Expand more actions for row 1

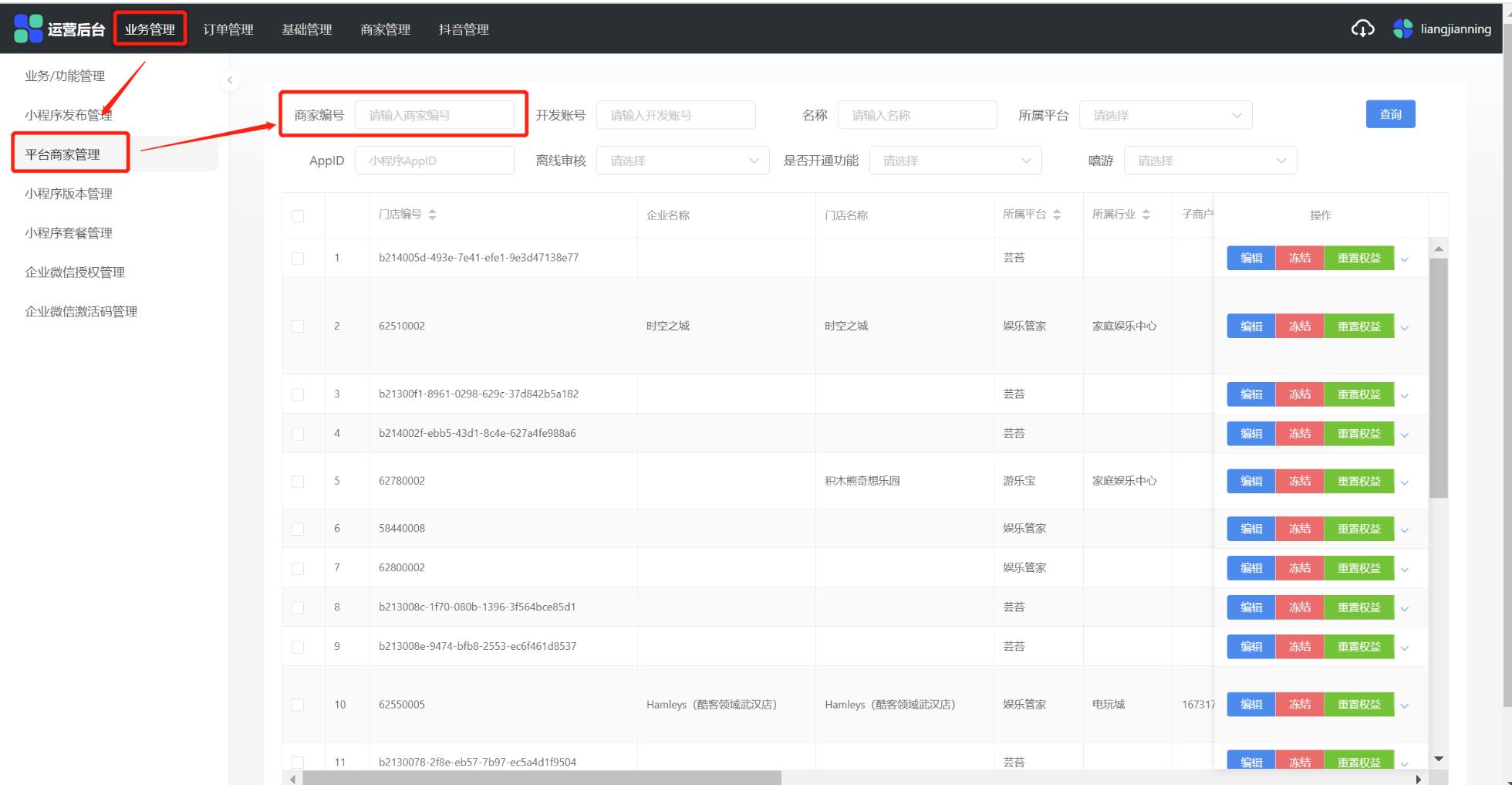[x=1405, y=259]
